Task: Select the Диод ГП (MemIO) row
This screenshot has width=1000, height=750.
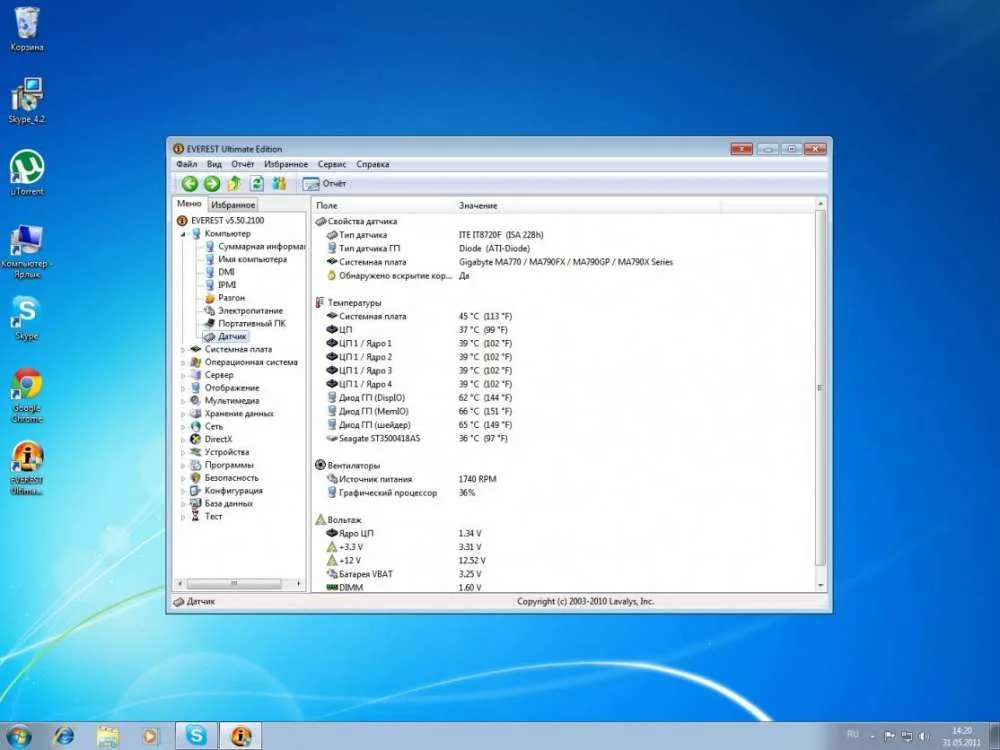Action: click(564, 411)
